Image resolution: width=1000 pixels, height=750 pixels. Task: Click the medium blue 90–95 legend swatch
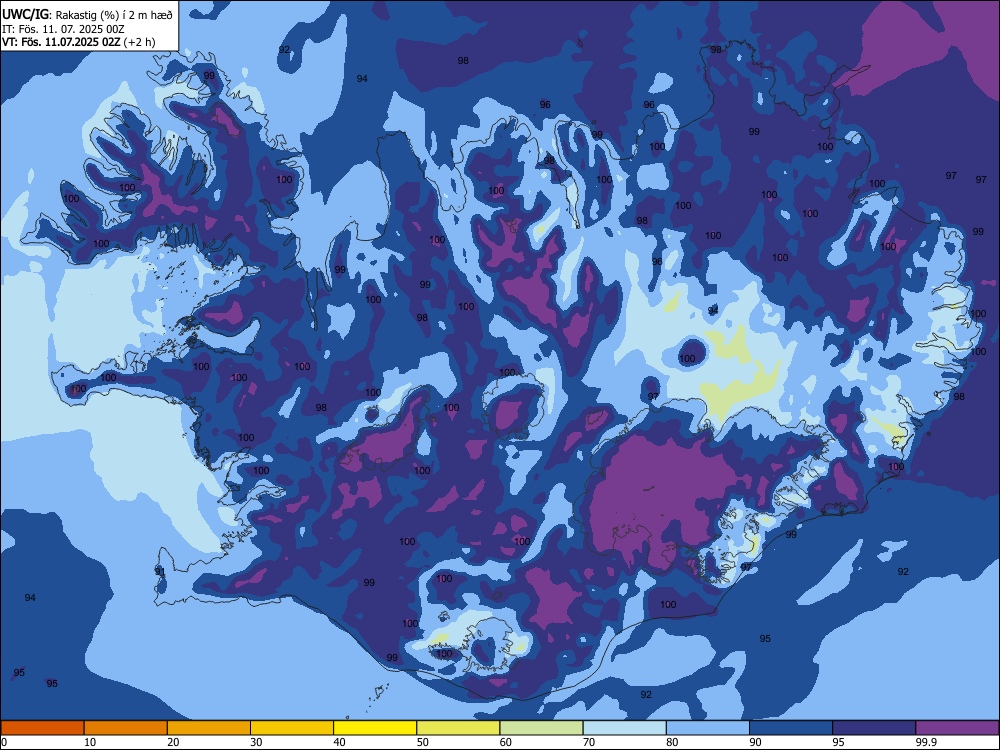point(791,728)
